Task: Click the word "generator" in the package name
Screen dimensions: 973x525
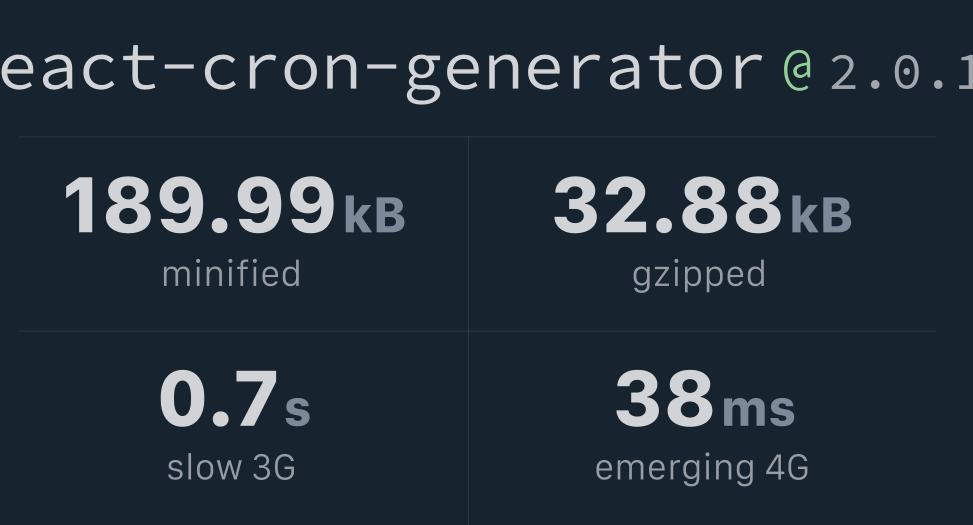Action: [584, 70]
